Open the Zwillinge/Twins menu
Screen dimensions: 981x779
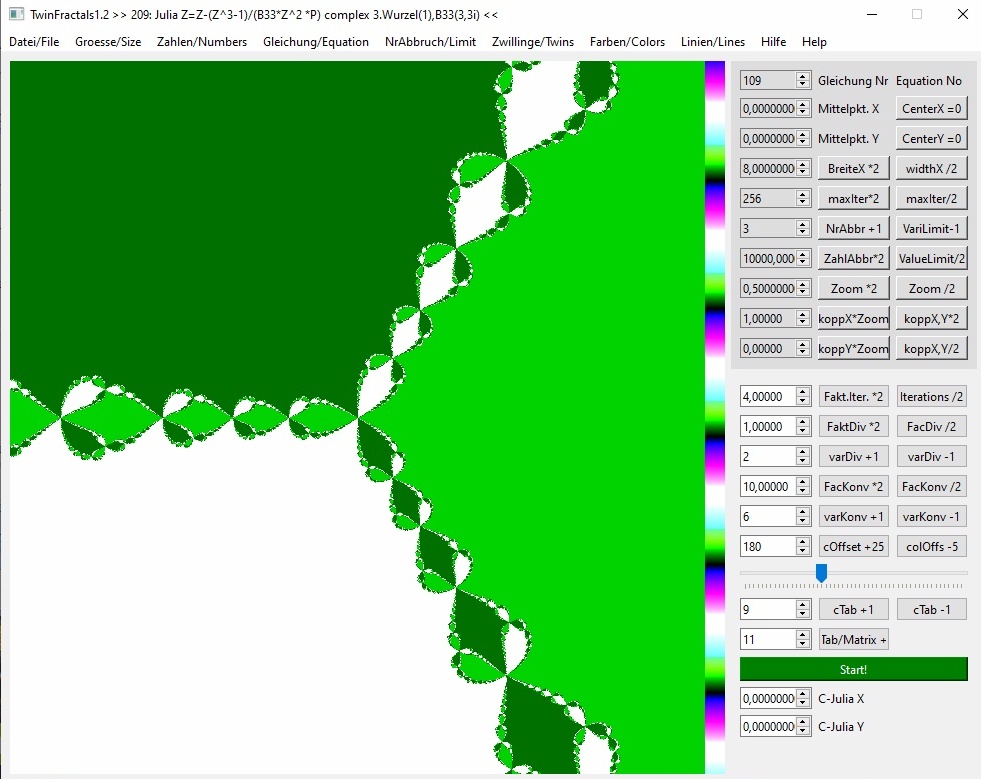pyautogui.click(x=532, y=42)
